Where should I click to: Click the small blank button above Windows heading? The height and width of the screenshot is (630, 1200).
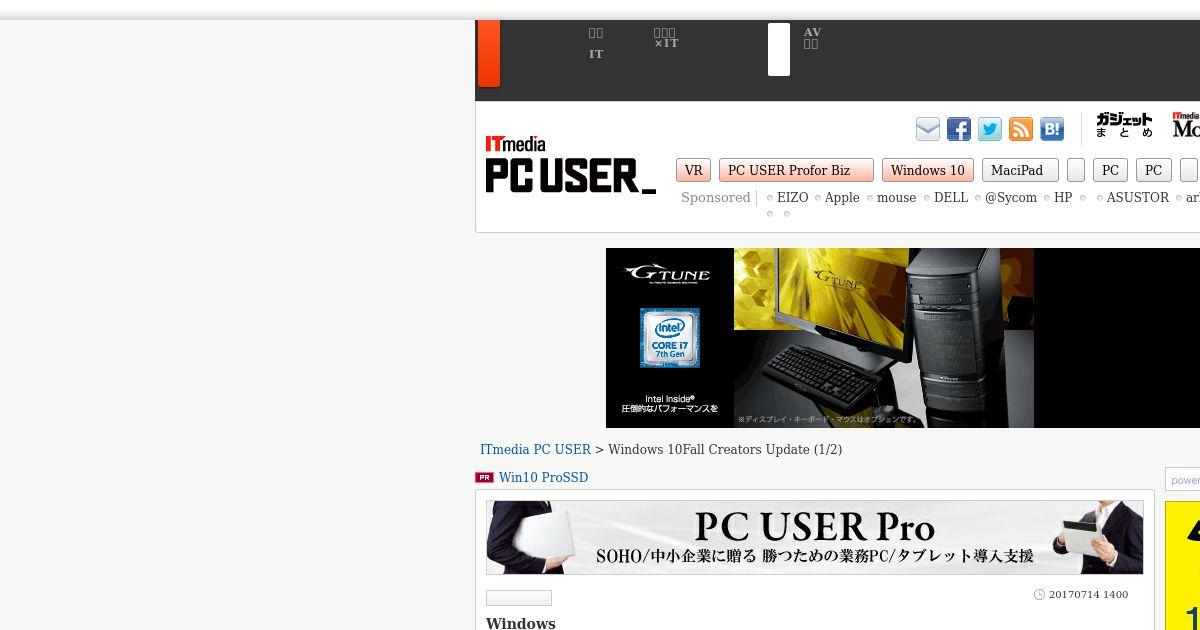519,598
